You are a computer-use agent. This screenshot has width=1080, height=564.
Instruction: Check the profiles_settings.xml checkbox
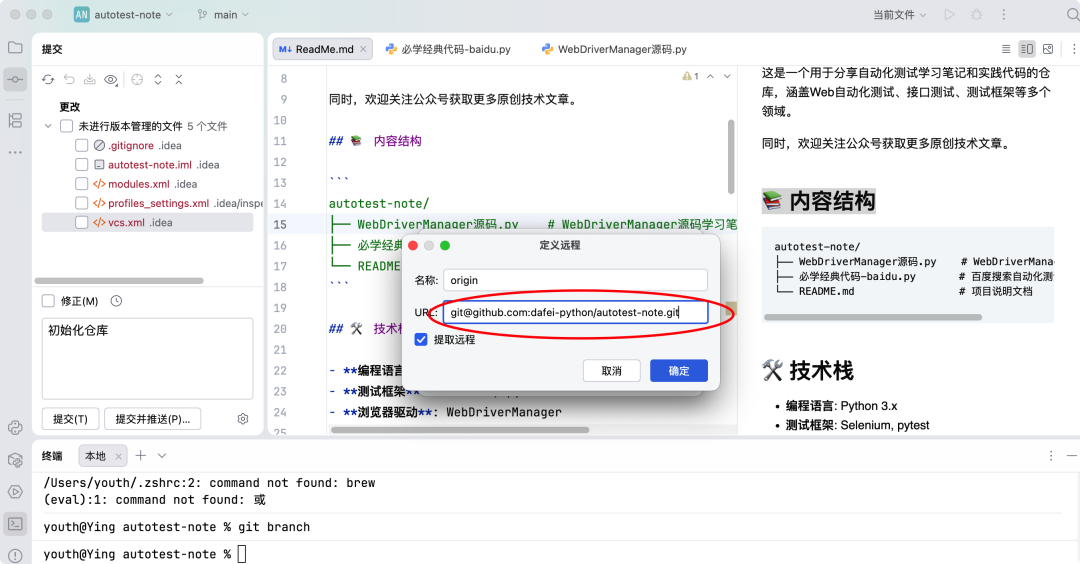pos(81,203)
